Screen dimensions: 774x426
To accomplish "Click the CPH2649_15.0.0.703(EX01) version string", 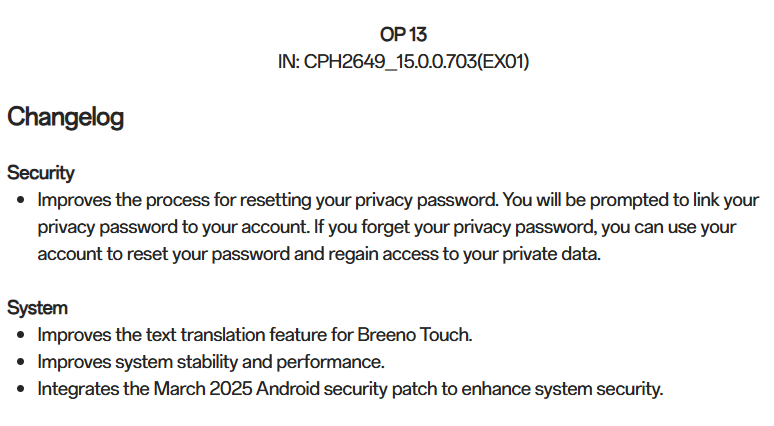I will pos(416,62).
